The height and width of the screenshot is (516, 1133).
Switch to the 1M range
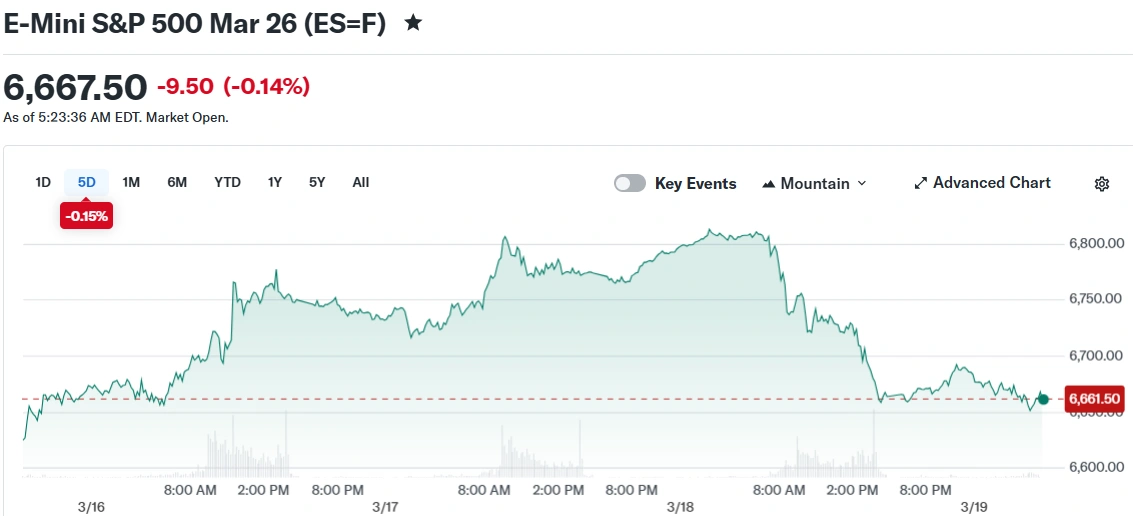coord(131,182)
